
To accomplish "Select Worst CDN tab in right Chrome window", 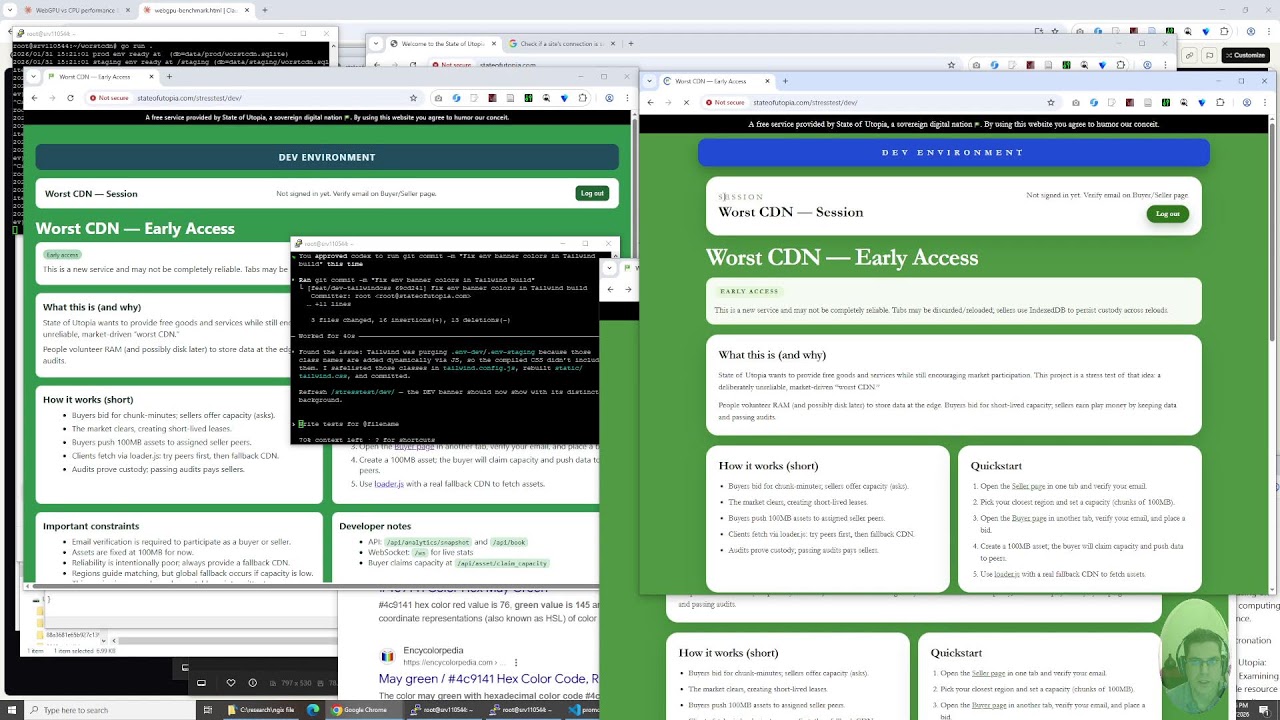I will (715, 81).
